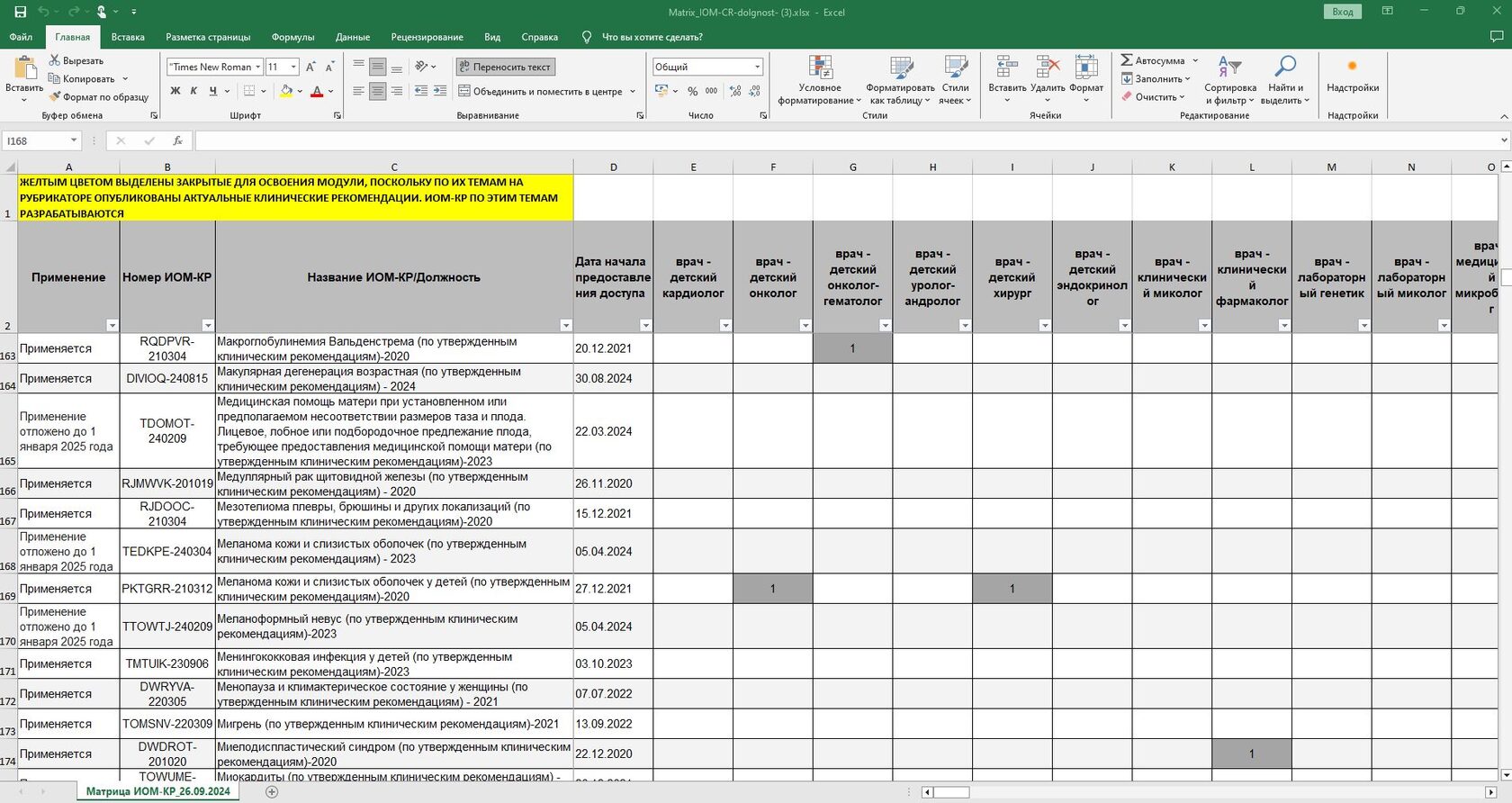The width and height of the screenshot is (1512, 803).
Task: Open Clear (Очистить) dropdown
Action: pos(1153,96)
